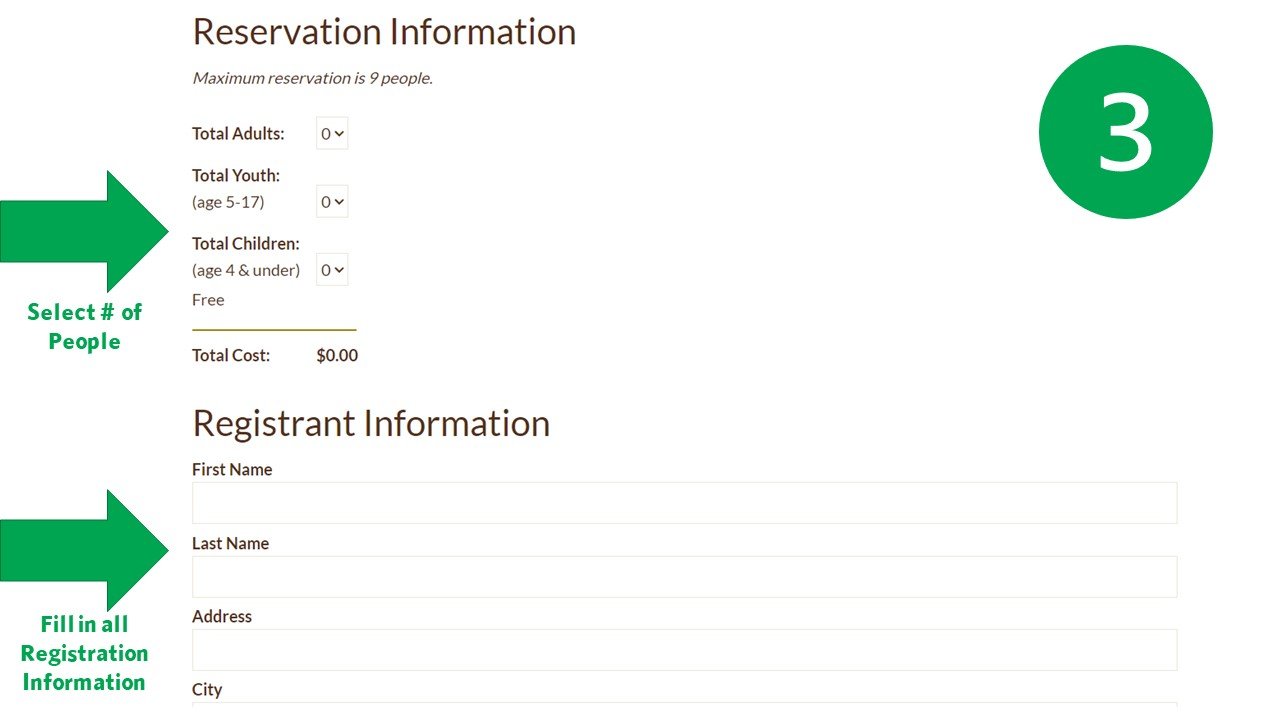Click the Total Children label
This screenshot has width=1280, height=720.
click(x=246, y=243)
